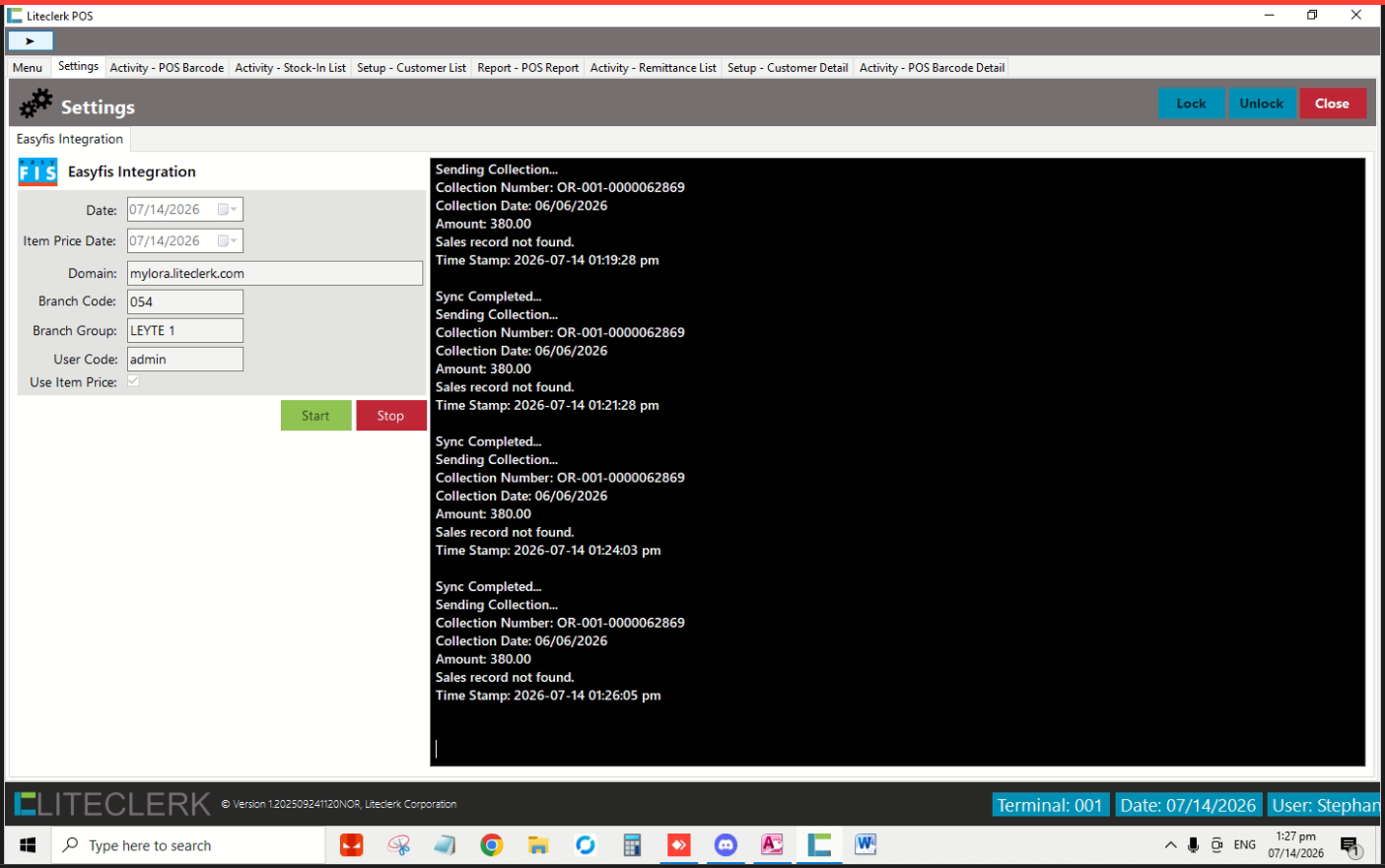The height and width of the screenshot is (868, 1385).
Task: Click inside the black sync log console
Action: click(898, 462)
